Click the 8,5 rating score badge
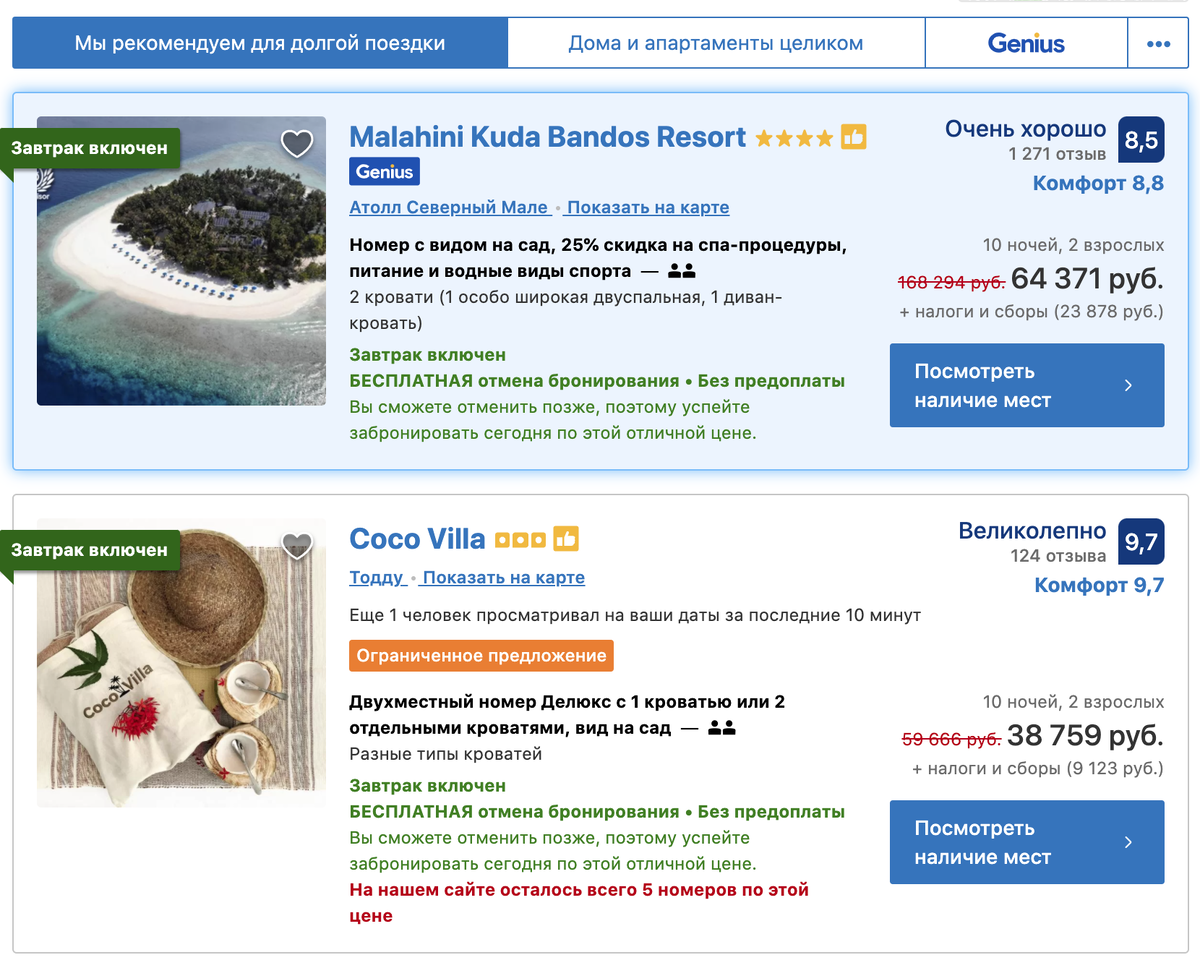Screen dimensions: 1200x968 point(1141,140)
